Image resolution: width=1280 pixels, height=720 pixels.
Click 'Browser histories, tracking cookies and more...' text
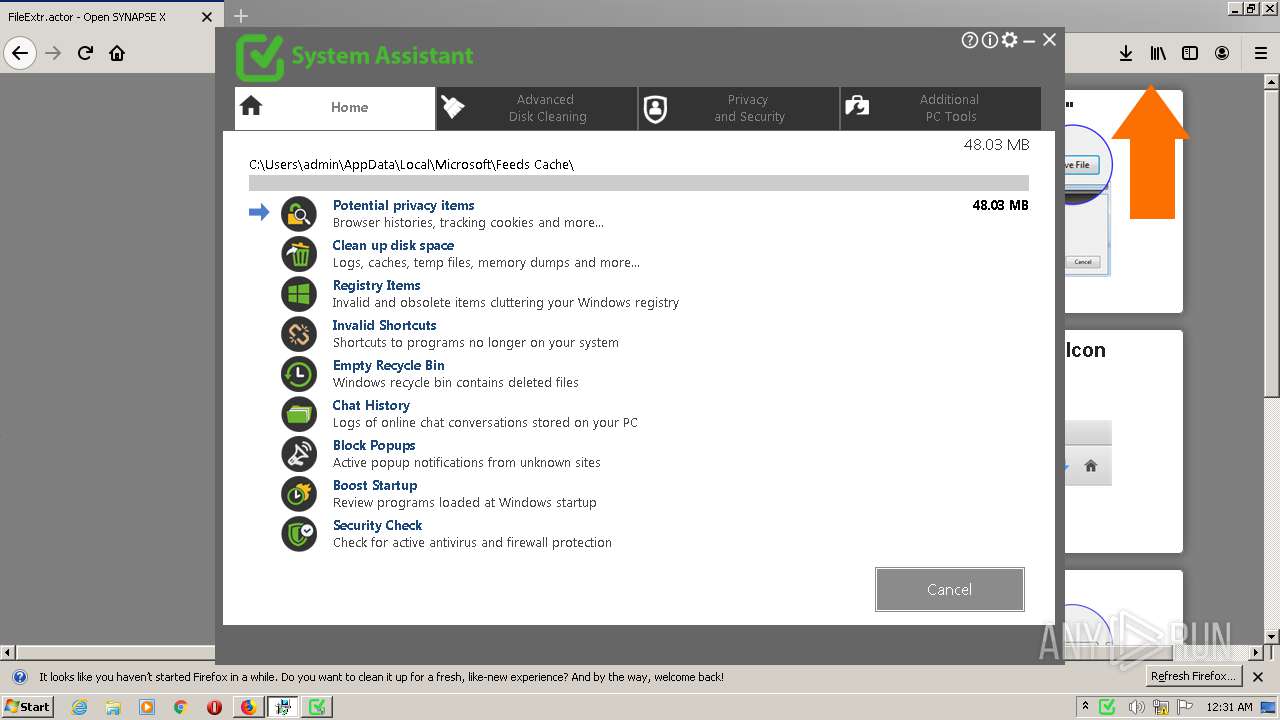coord(468,223)
